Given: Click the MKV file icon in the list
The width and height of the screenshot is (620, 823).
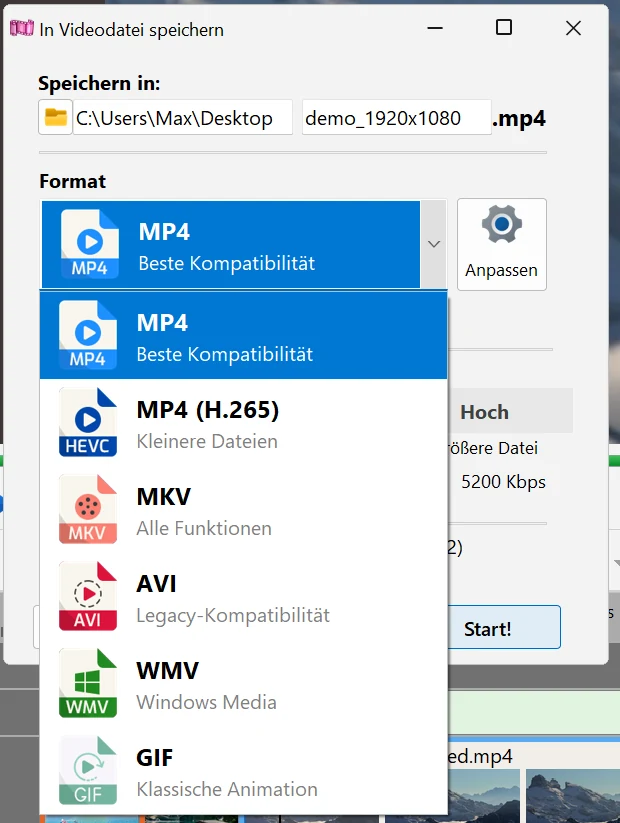Looking at the screenshot, I should pos(88,509).
